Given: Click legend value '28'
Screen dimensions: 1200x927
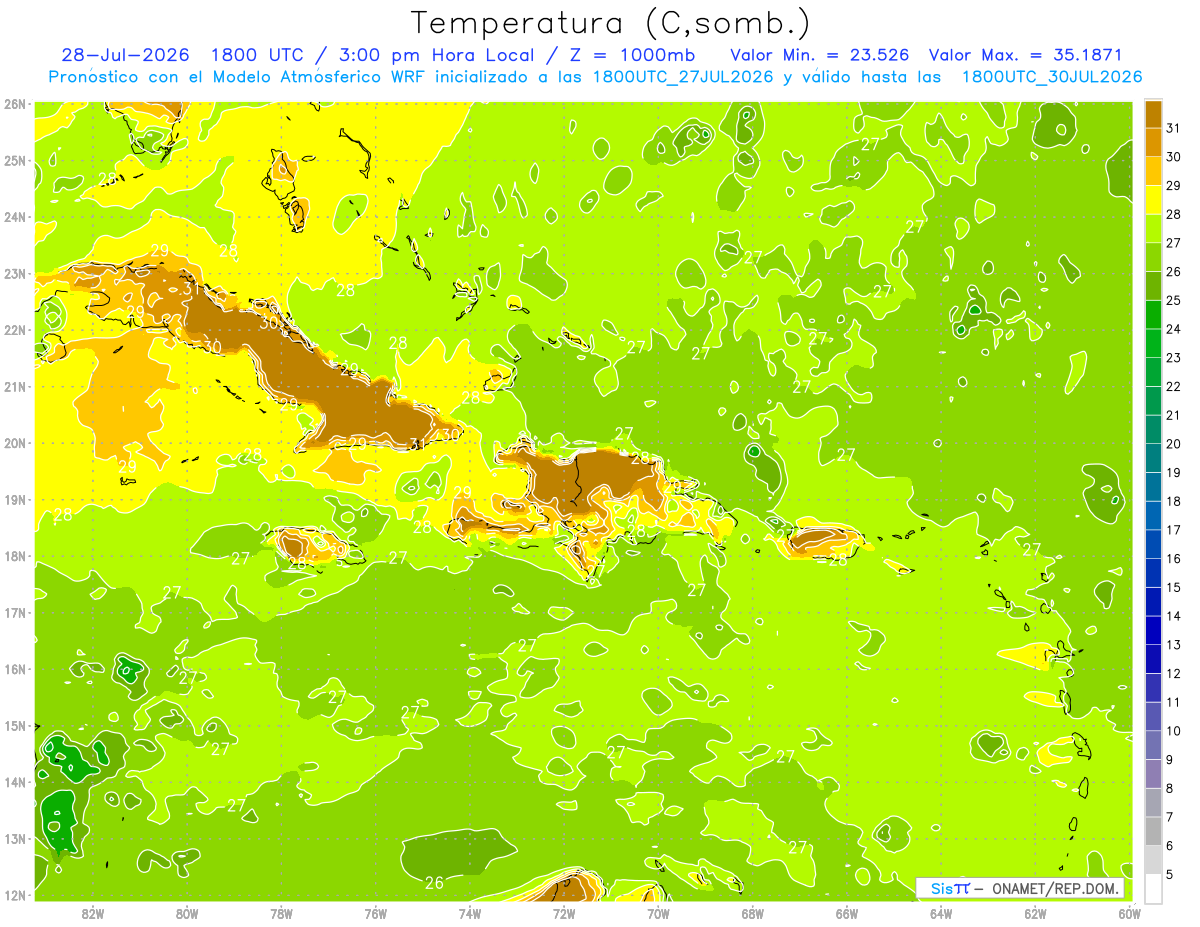Looking at the screenshot, I should pyautogui.click(x=1173, y=214).
